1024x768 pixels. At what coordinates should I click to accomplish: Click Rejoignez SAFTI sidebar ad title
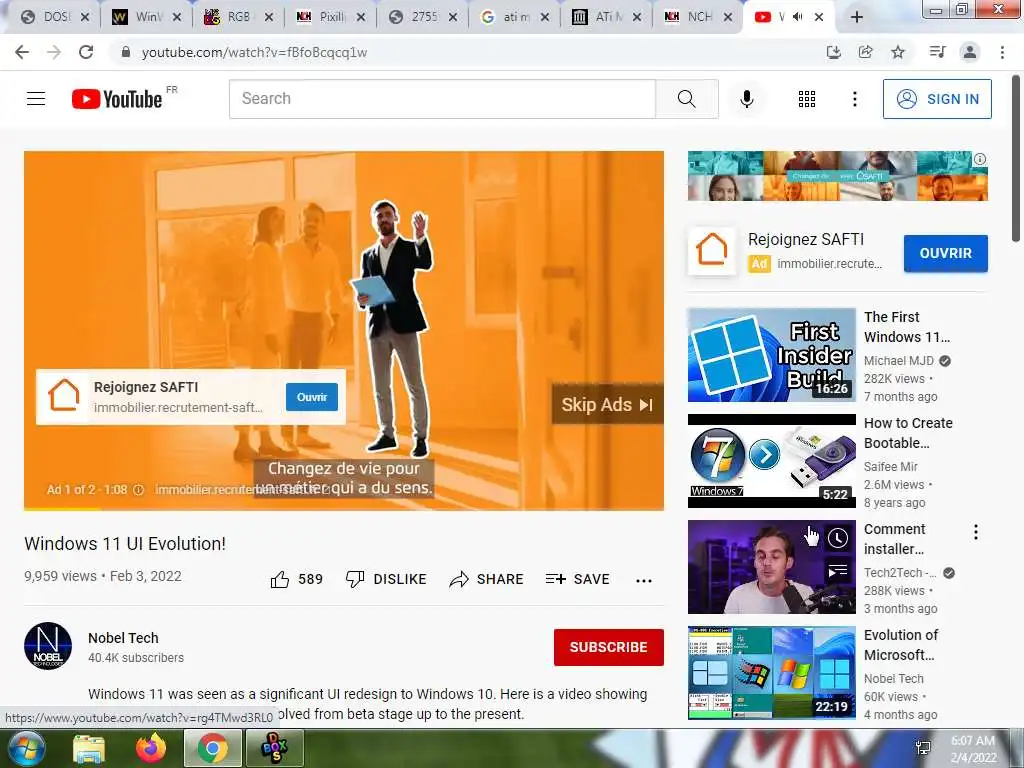(806, 240)
